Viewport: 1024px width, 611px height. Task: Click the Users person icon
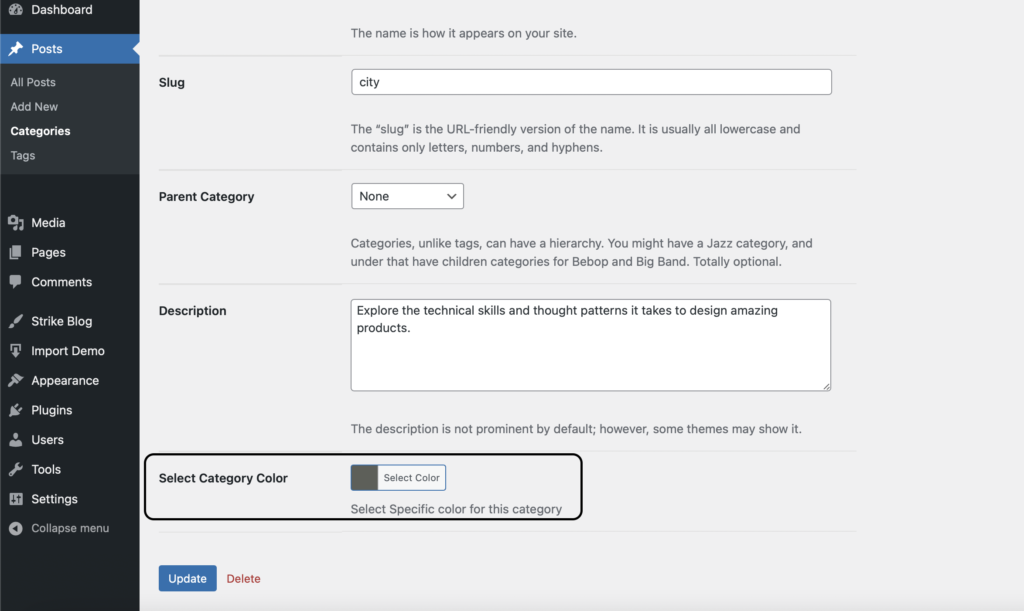tap(15, 440)
